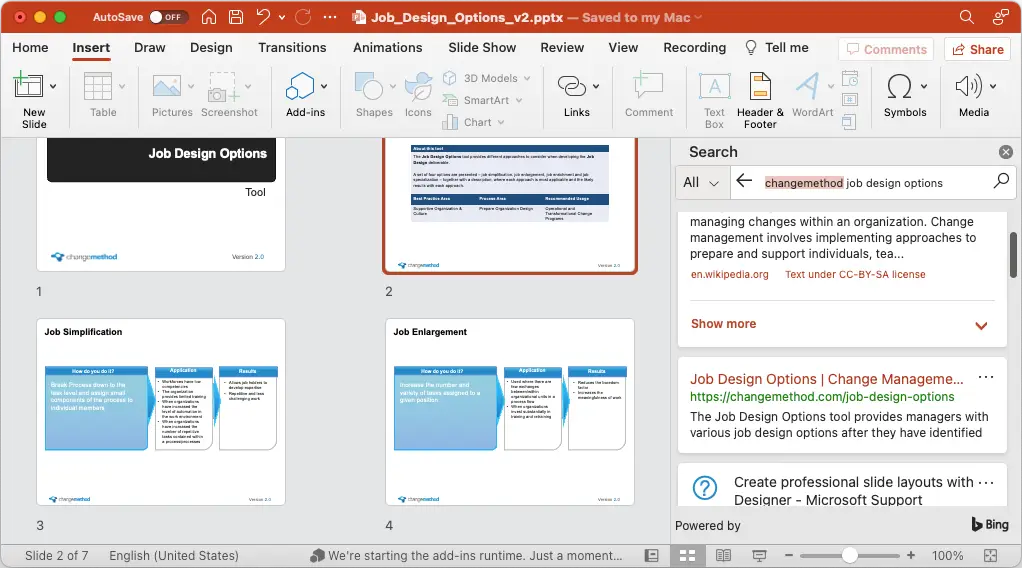Open the Add-ins hexagon icon
This screenshot has width=1022, height=568.
(300, 86)
